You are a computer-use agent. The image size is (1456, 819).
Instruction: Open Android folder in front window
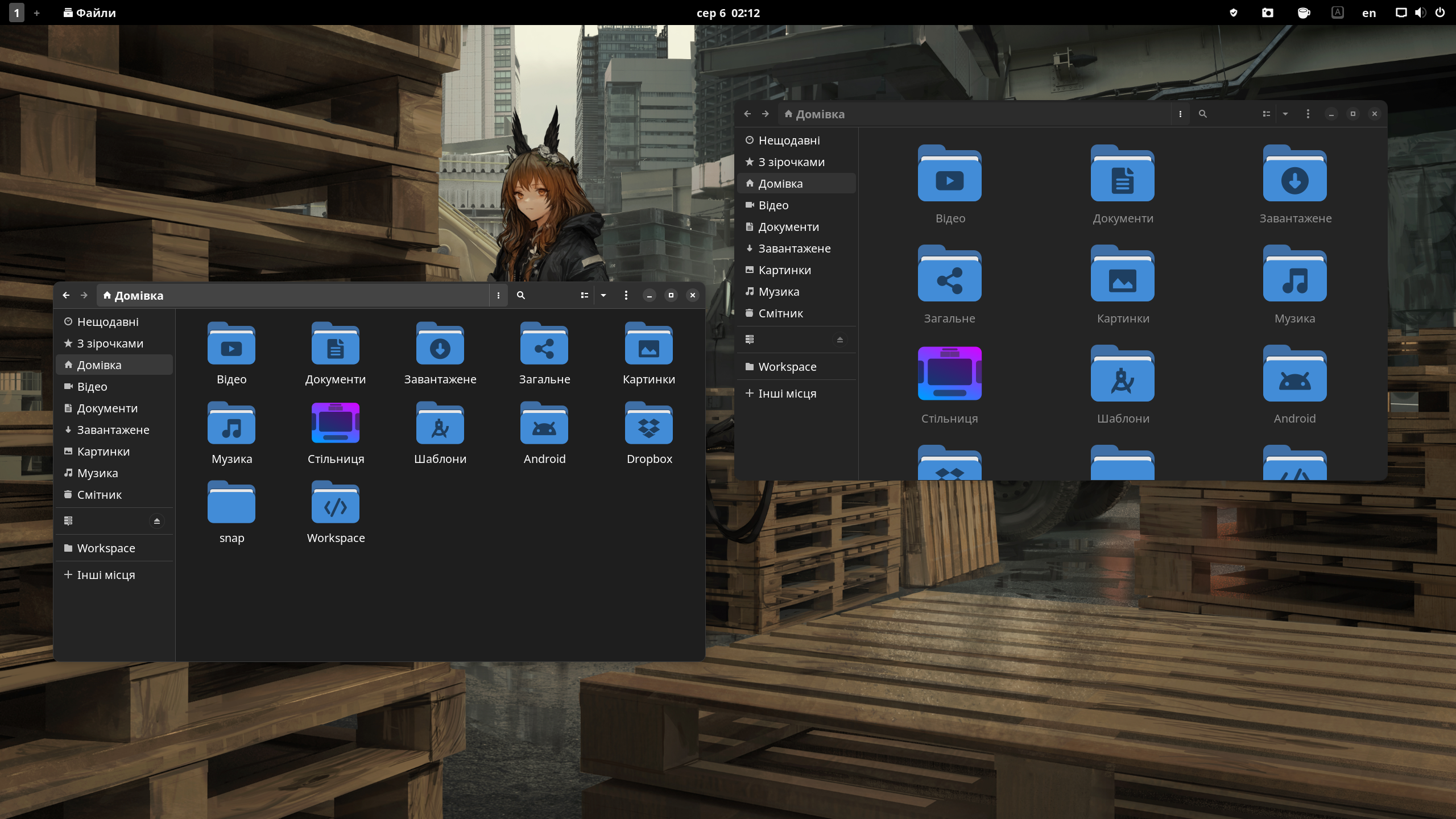pos(544,433)
